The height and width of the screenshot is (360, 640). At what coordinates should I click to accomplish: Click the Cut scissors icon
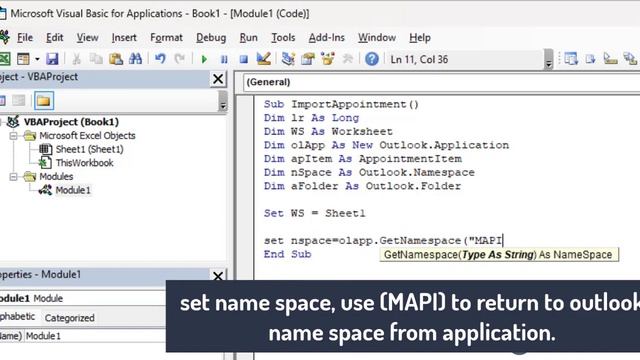tap(76, 59)
